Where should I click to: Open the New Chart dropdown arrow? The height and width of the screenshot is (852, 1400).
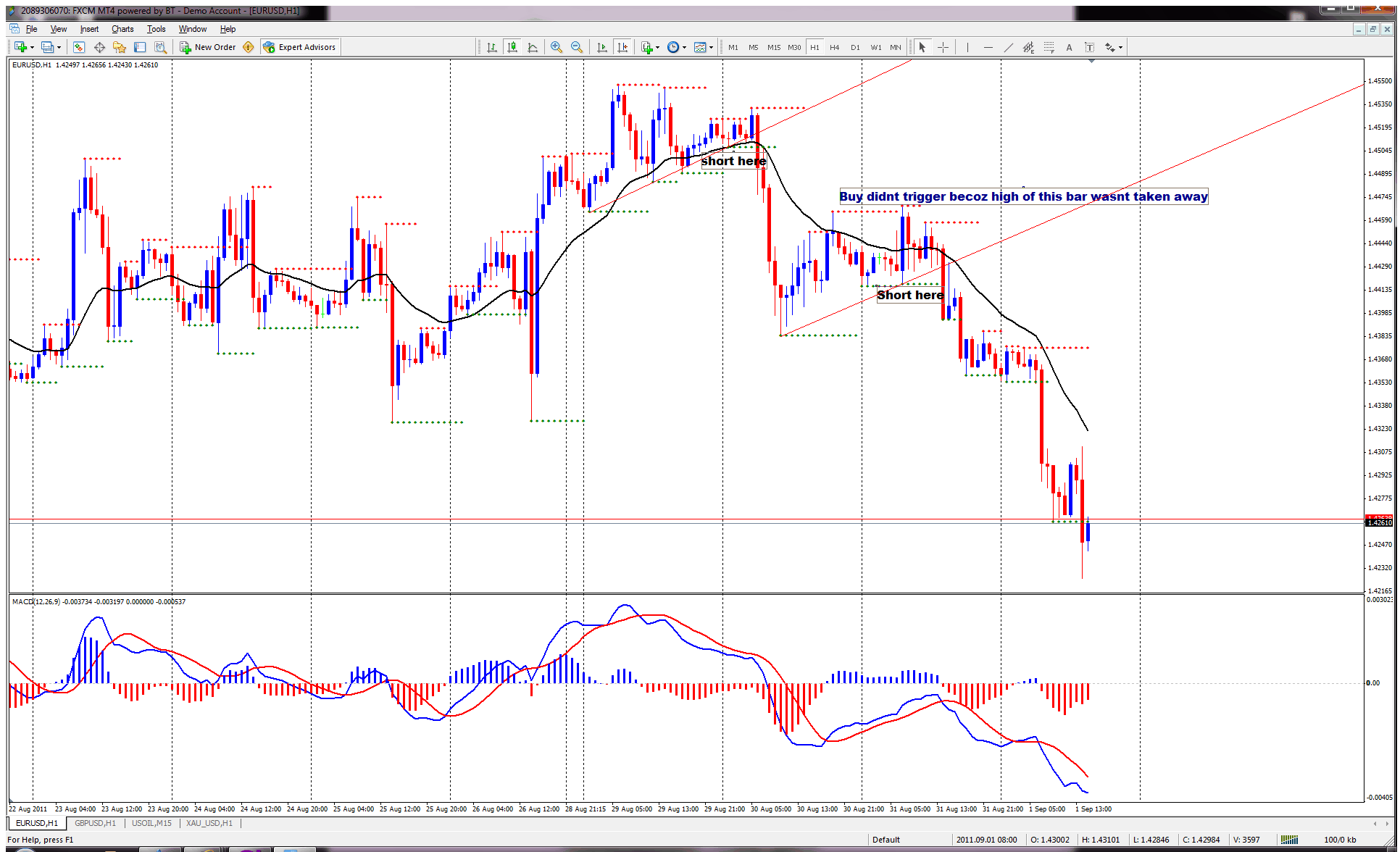32,47
